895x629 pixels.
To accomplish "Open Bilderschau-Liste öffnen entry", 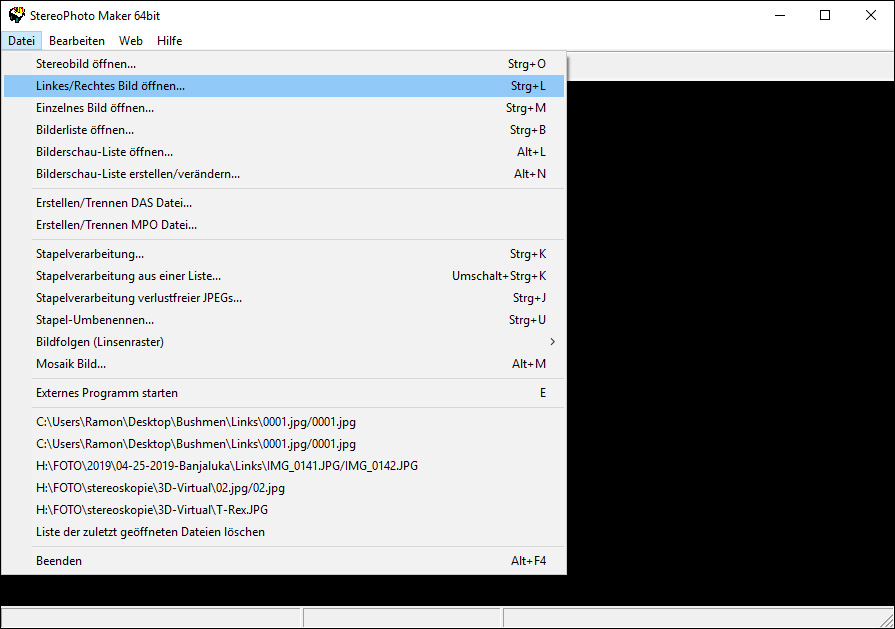I will pos(284,152).
